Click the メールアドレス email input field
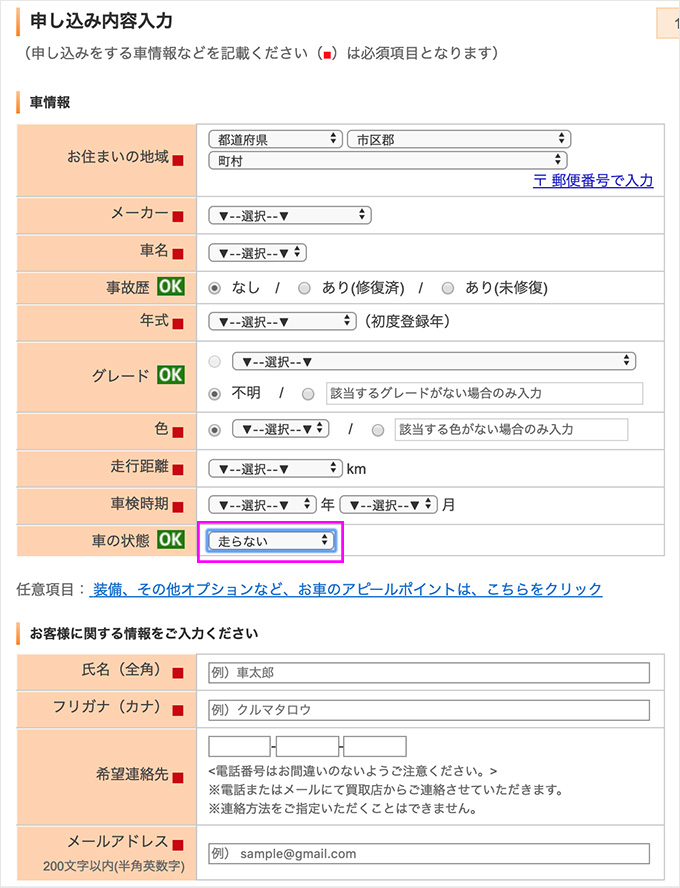This screenshot has width=680, height=888. click(x=428, y=854)
